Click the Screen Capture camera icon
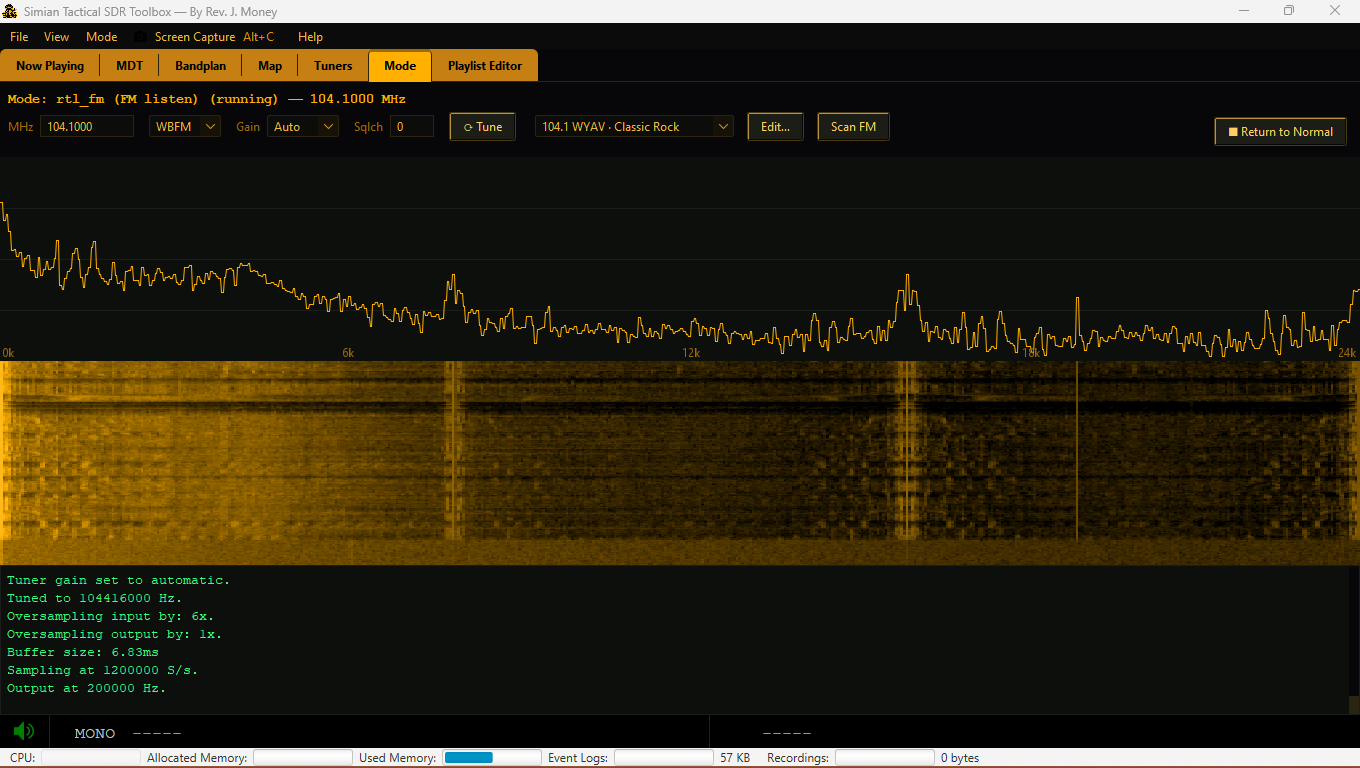The image size is (1360, 768). 140,37
